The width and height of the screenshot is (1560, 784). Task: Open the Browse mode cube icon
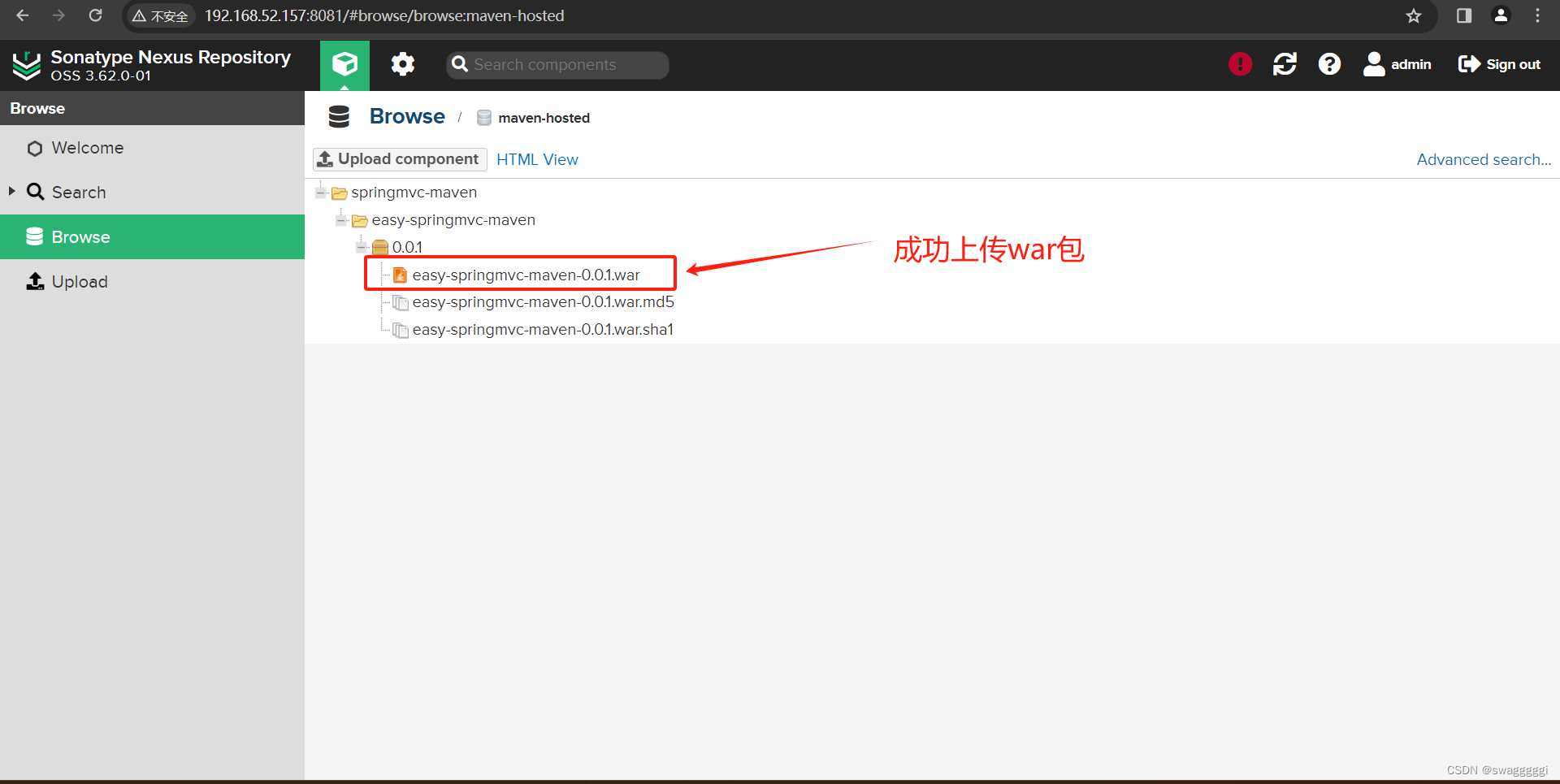[x=344, y=64]
